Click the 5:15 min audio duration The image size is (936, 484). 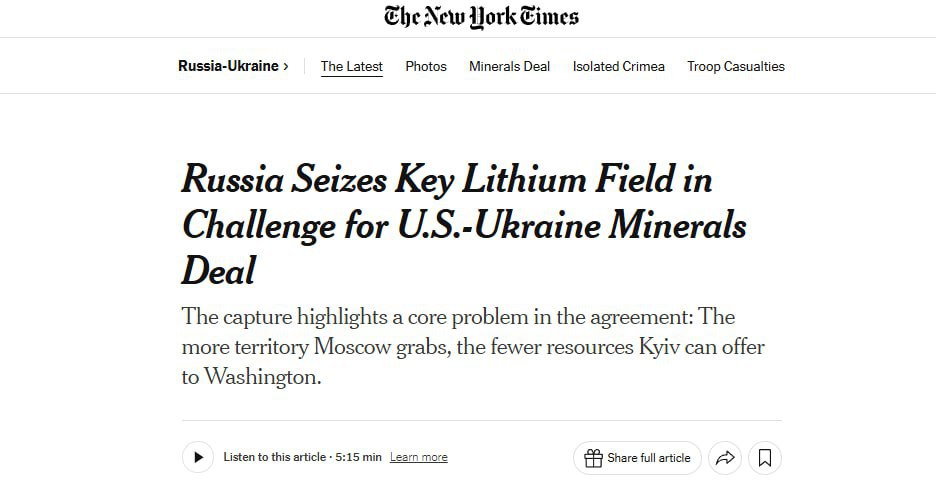pyautogui.click(x=357, y=458)
